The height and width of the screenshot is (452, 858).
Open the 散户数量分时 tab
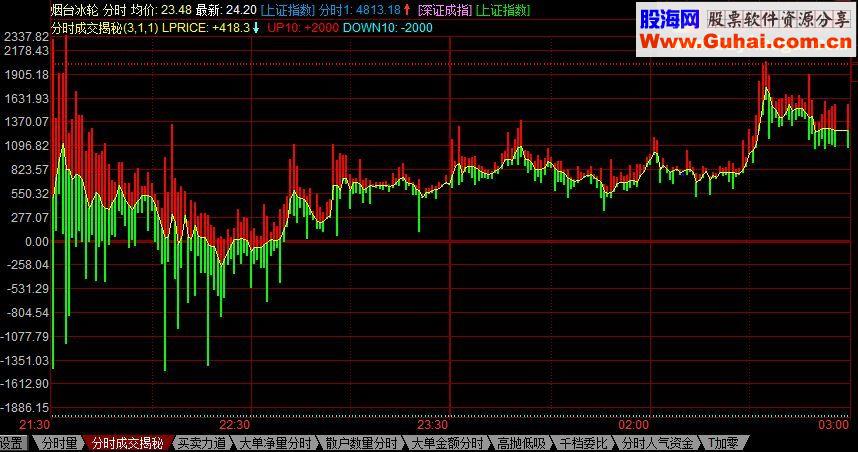(x=361, y=443)
